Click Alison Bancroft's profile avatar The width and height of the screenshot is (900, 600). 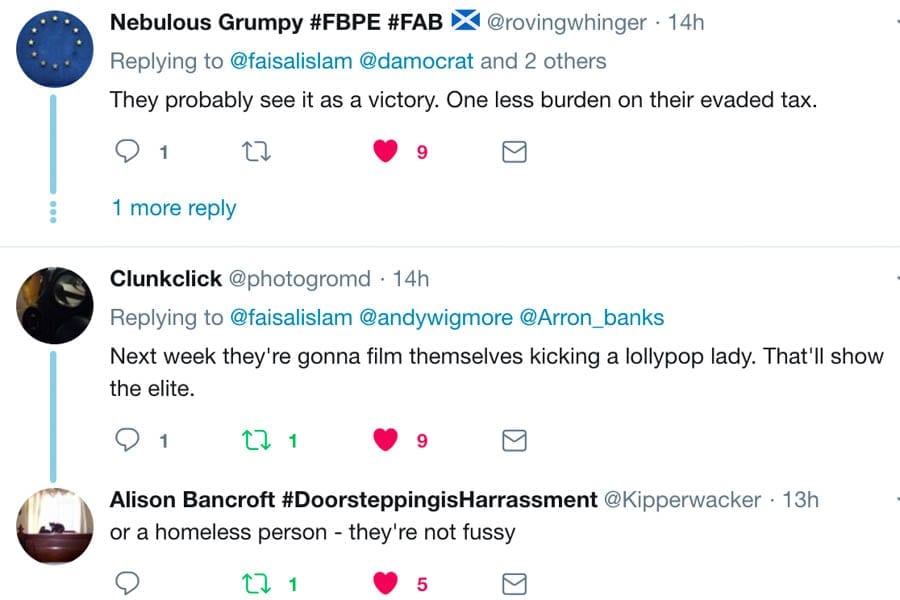pyautogui.click(x=54, y=526)
